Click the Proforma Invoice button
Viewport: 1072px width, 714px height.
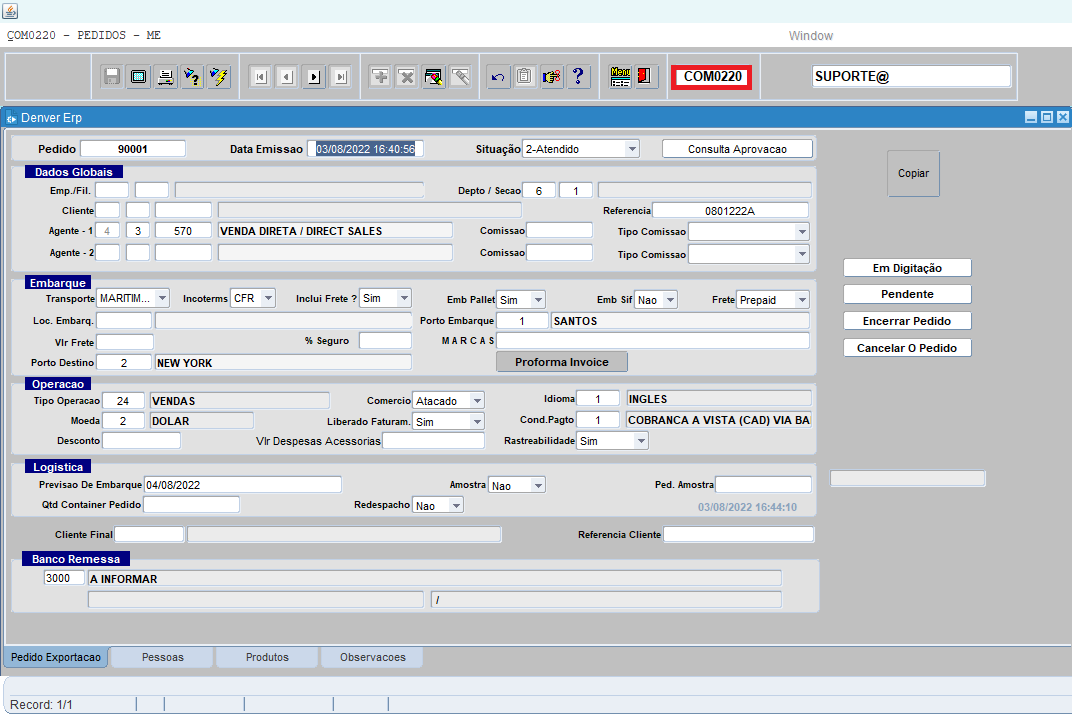point(562,362)
